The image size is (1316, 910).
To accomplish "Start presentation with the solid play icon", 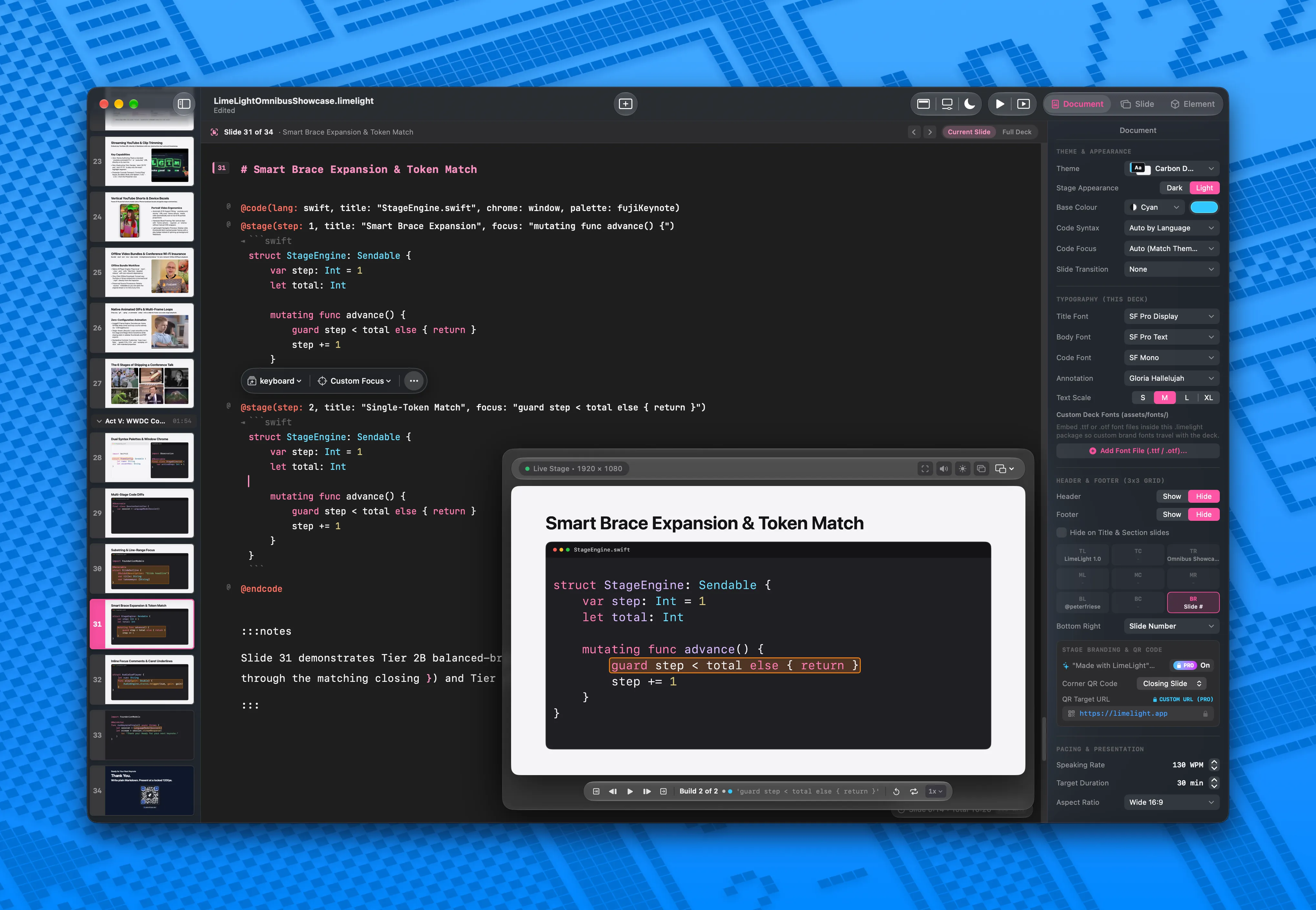I will pyautogui.click(x=999, y=104).
